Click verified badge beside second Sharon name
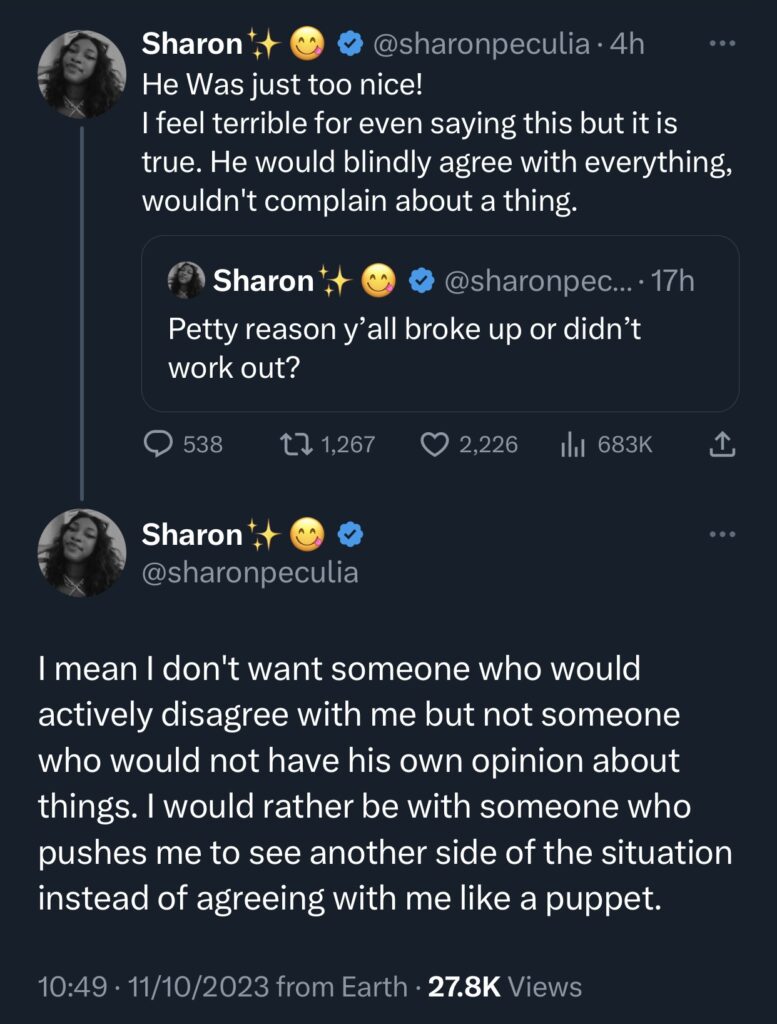Viewport: 777px width, 1024px height. [349, 535]
